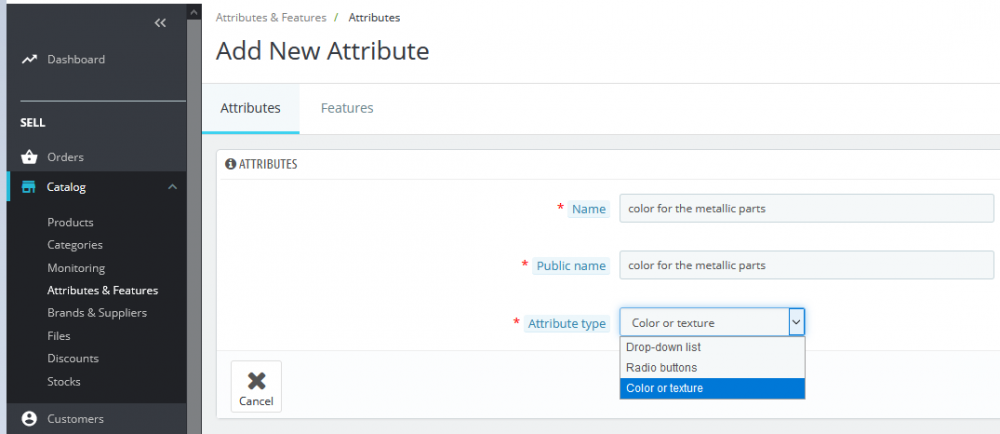Collapse the sidebar with double-chevron icon
Screen dimensions: 1000x434
point(160,23)
